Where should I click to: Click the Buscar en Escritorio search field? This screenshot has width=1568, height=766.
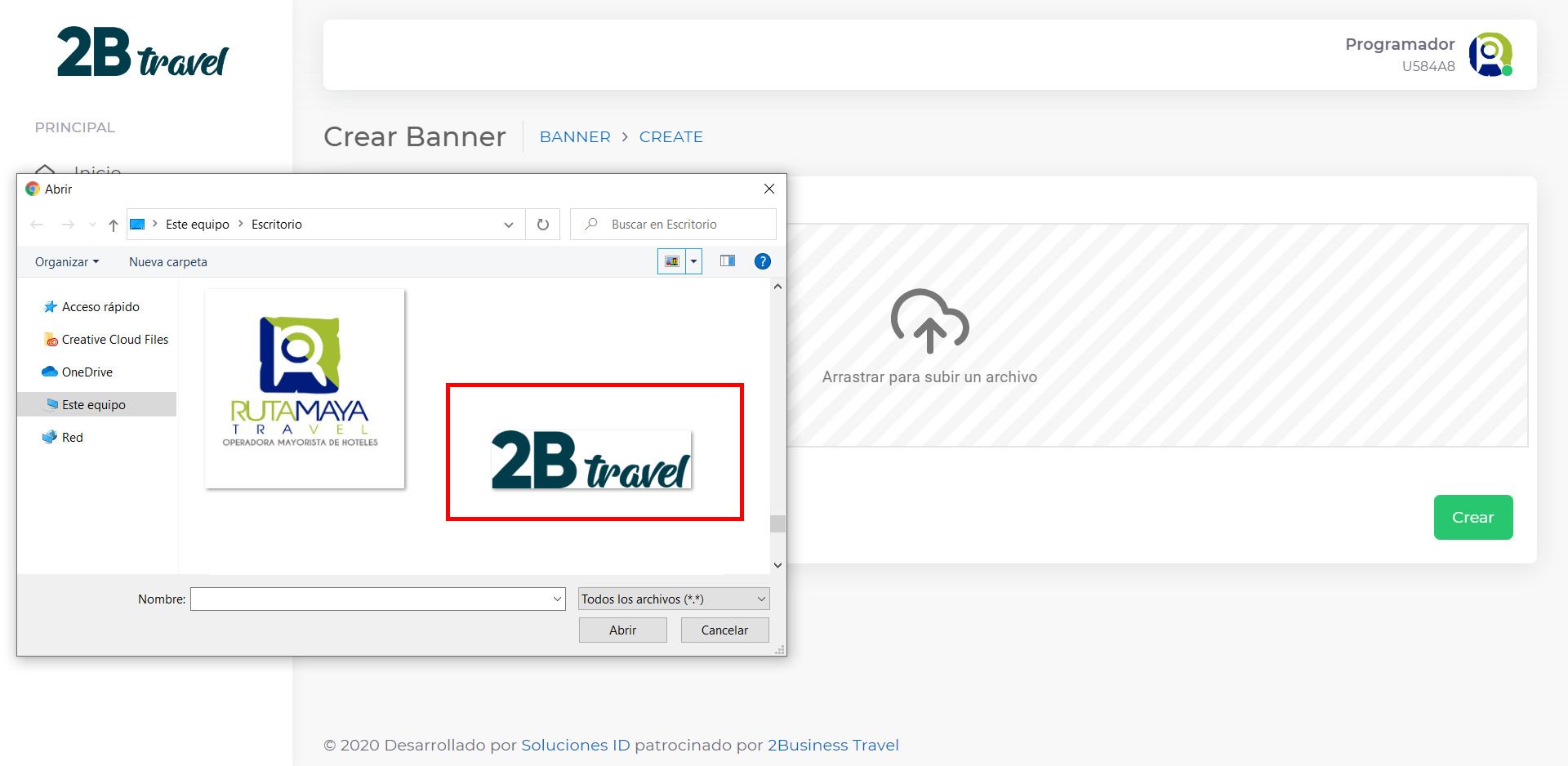click(674, 224)
